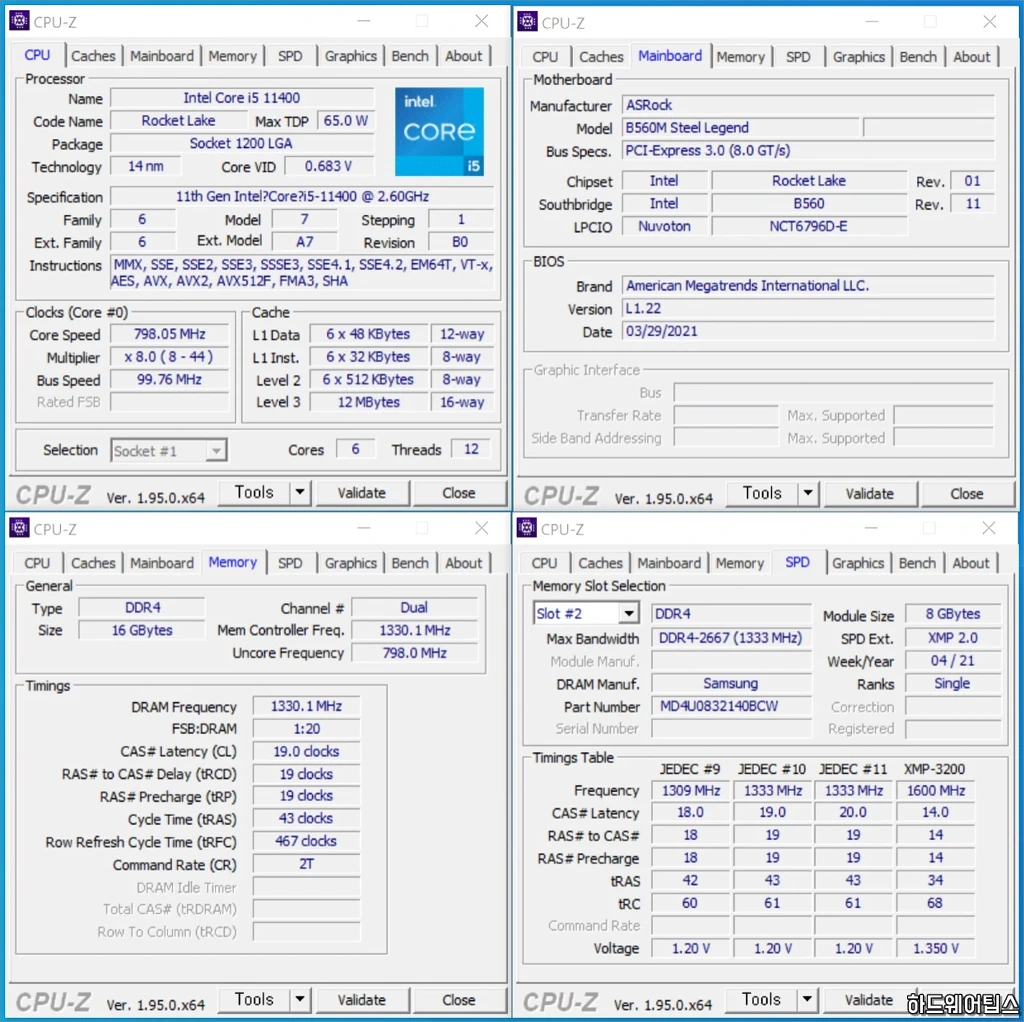Viewport: 1024px width, 1022px height.
Task: Click the Intel Core i5 logo
Action: coord(440,131)
